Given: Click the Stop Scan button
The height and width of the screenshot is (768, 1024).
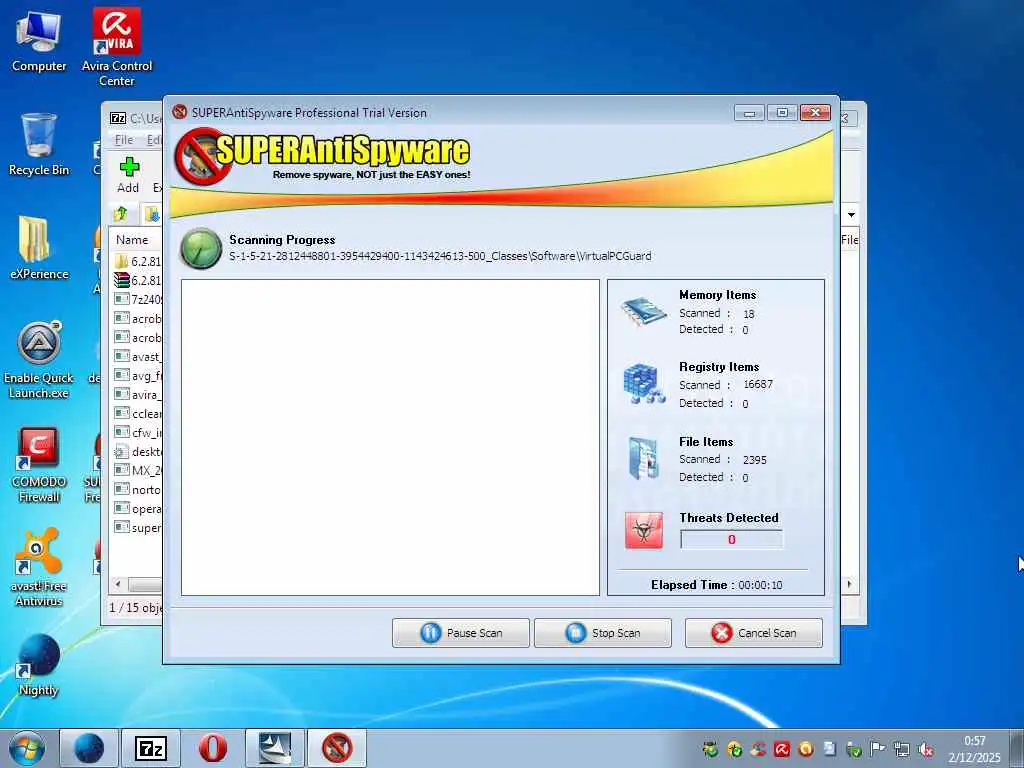Looking at the screenshot, I should 602,633.
